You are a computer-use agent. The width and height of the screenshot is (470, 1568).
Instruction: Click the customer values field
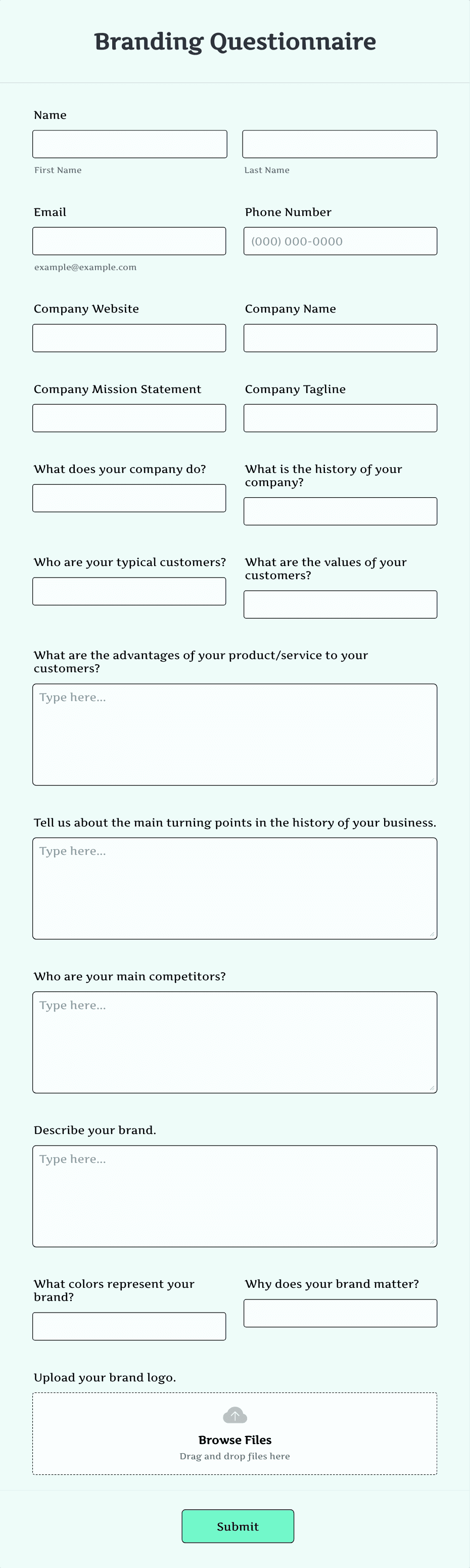340,604
